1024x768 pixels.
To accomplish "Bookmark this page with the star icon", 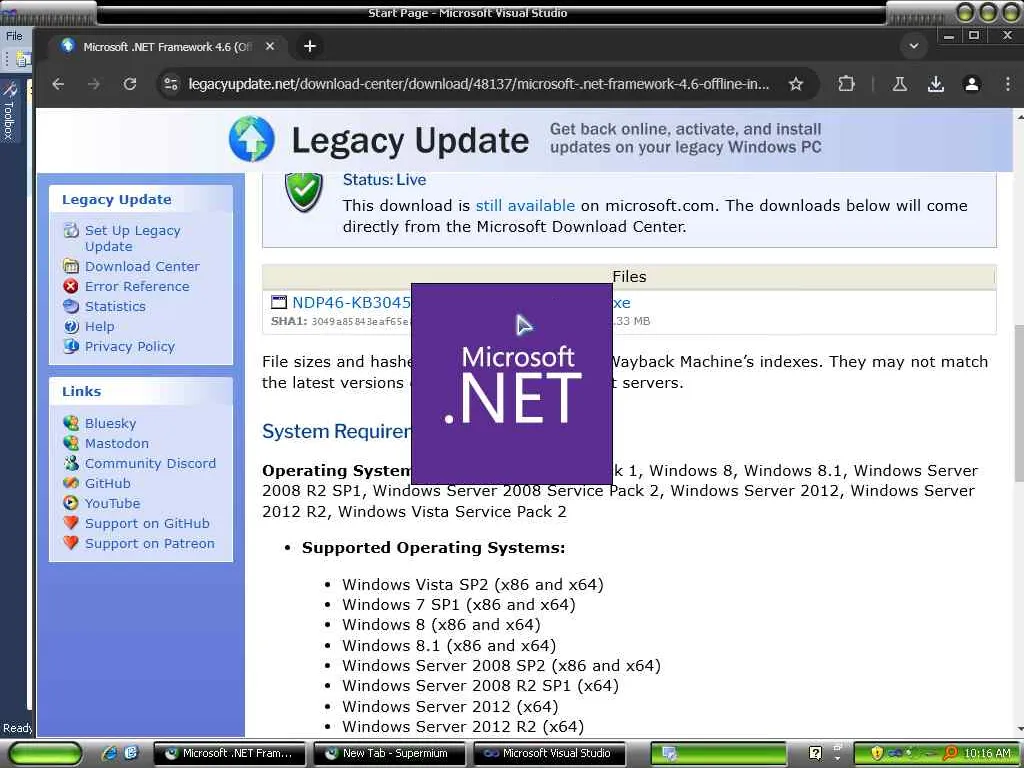I will point(795,84).
